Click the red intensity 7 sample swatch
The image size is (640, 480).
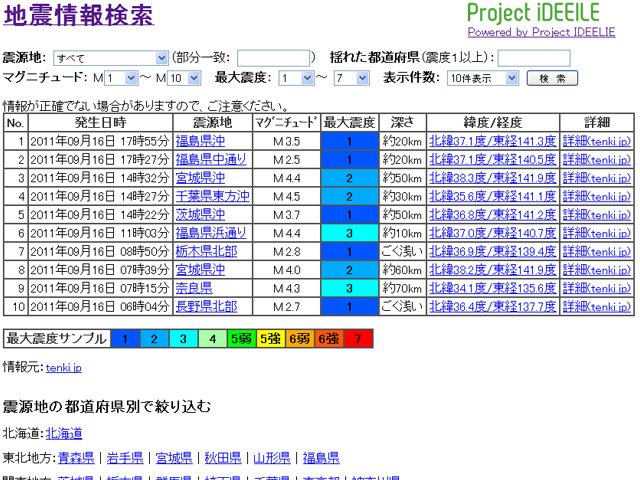point(358,339)
